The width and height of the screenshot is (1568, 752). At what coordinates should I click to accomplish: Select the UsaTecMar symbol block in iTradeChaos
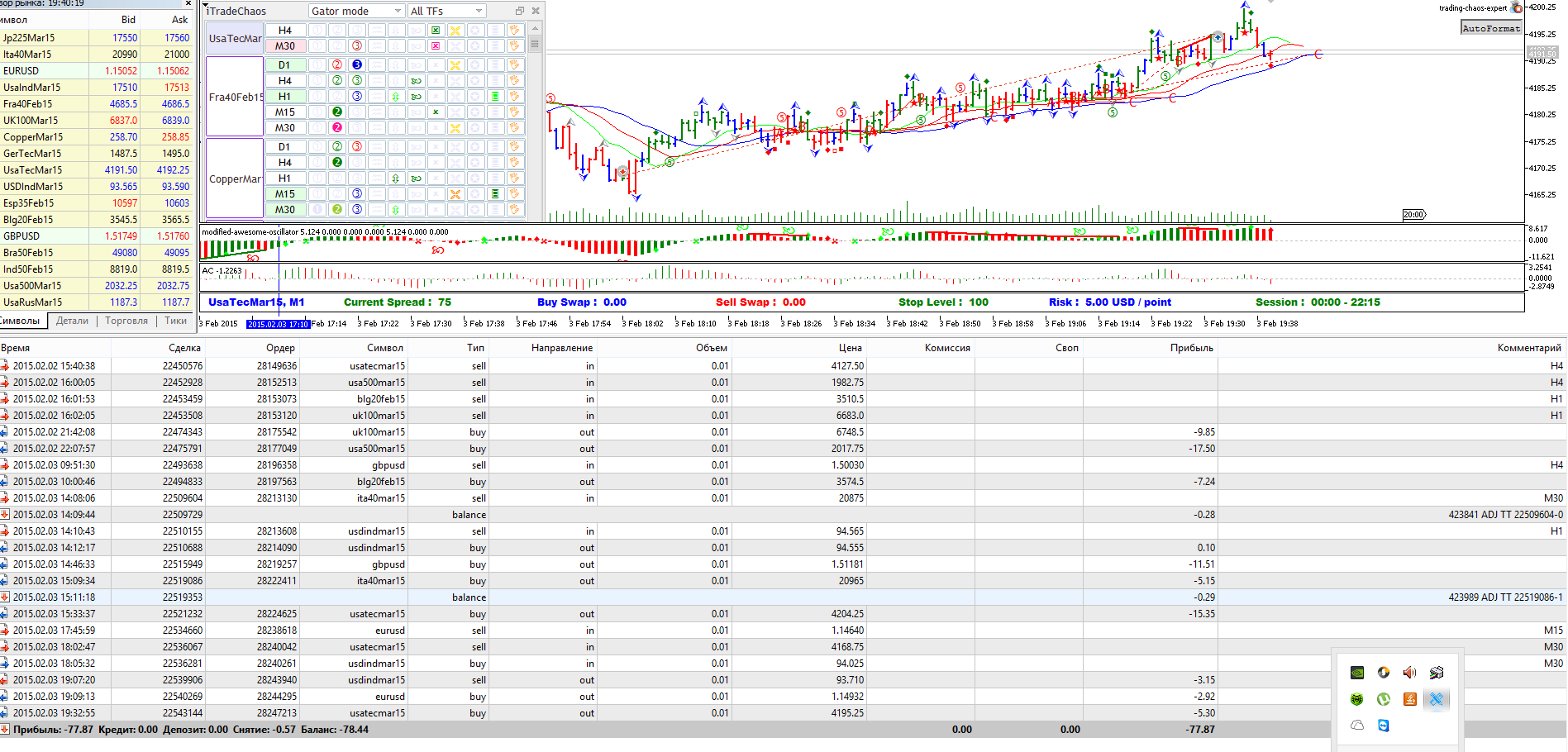point(235,38)
